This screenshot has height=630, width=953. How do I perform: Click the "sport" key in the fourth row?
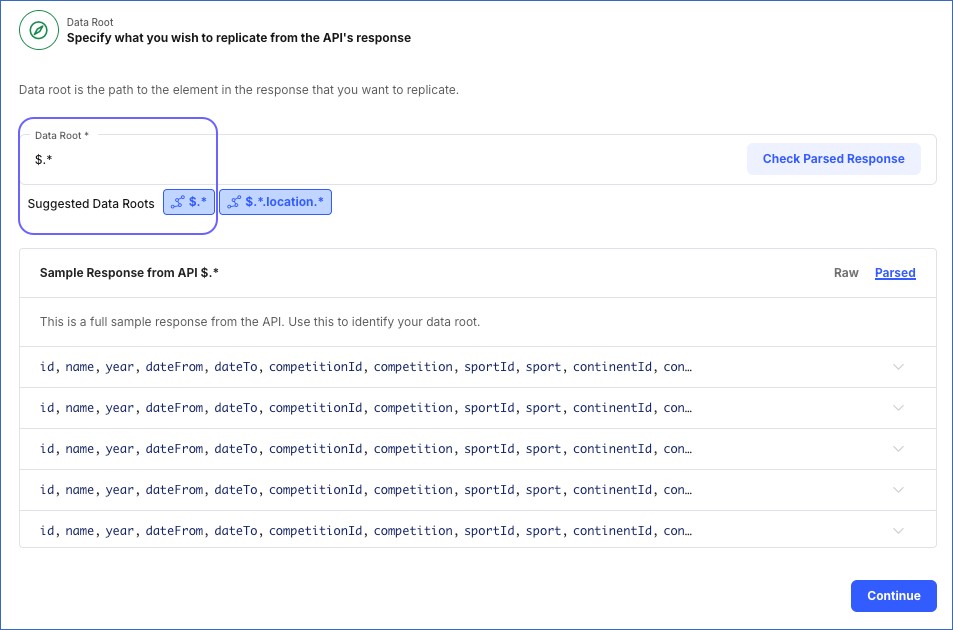tap(543, 489)
